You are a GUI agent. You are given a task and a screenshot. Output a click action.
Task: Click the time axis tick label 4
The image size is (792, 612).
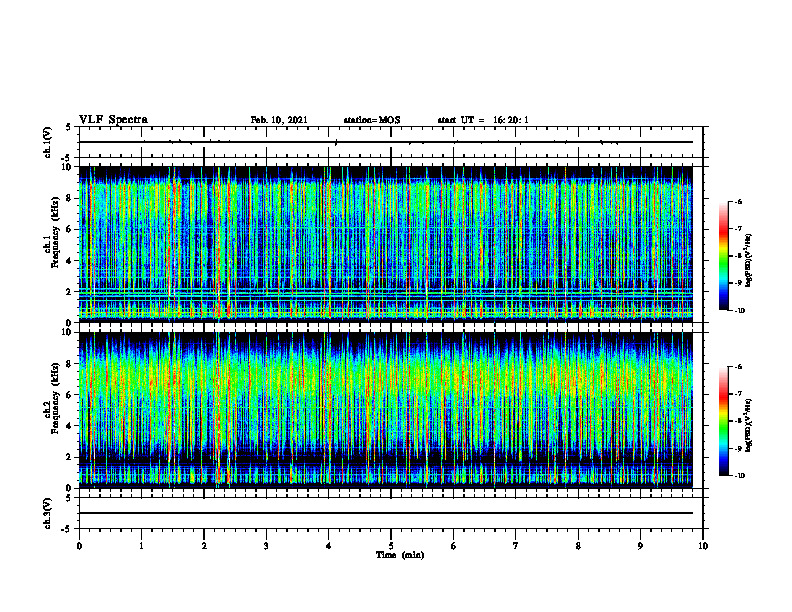click(x=329, y=546)
